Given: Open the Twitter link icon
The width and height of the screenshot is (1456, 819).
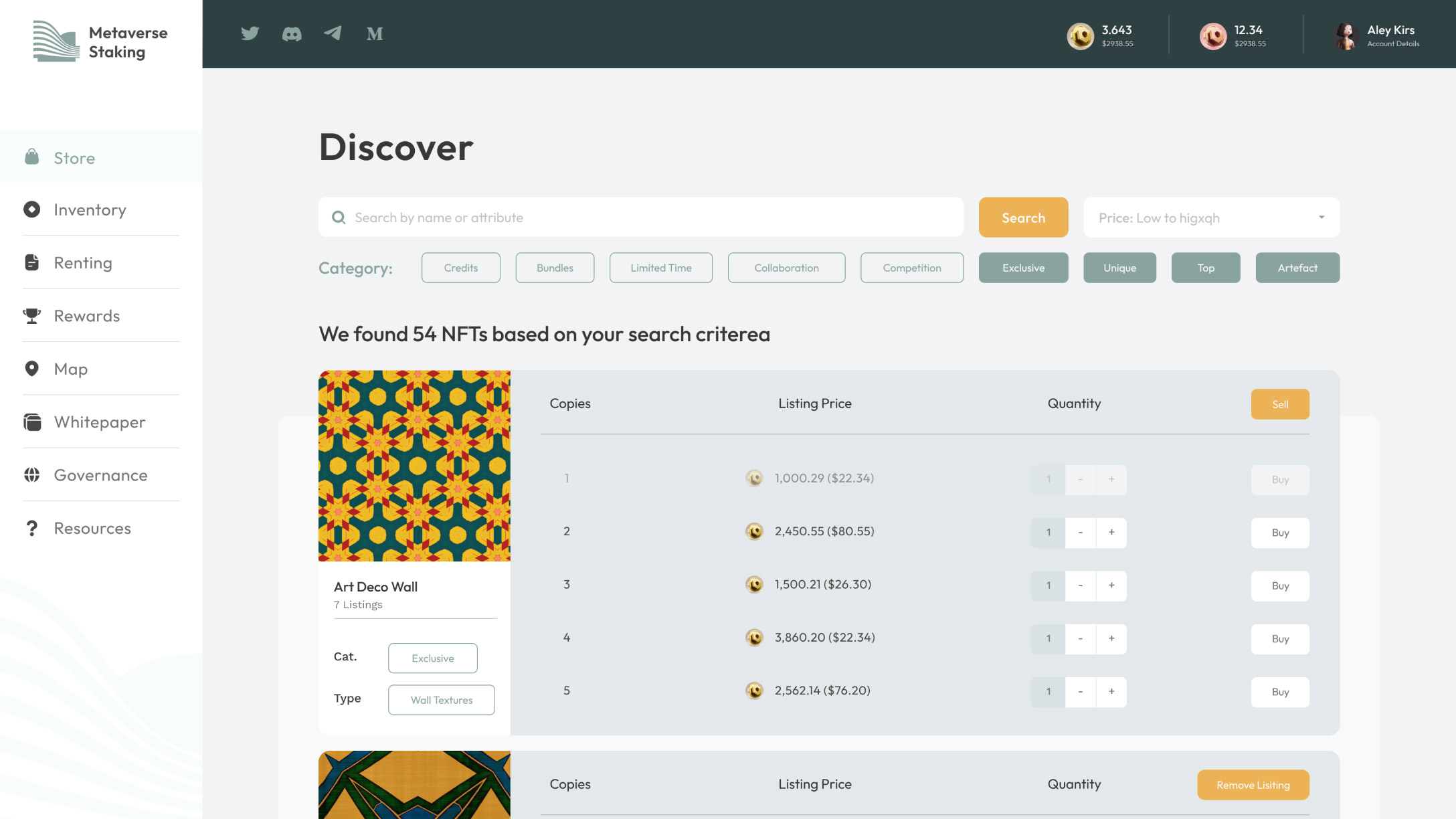Looking at the screenshot, I should 250,33.
